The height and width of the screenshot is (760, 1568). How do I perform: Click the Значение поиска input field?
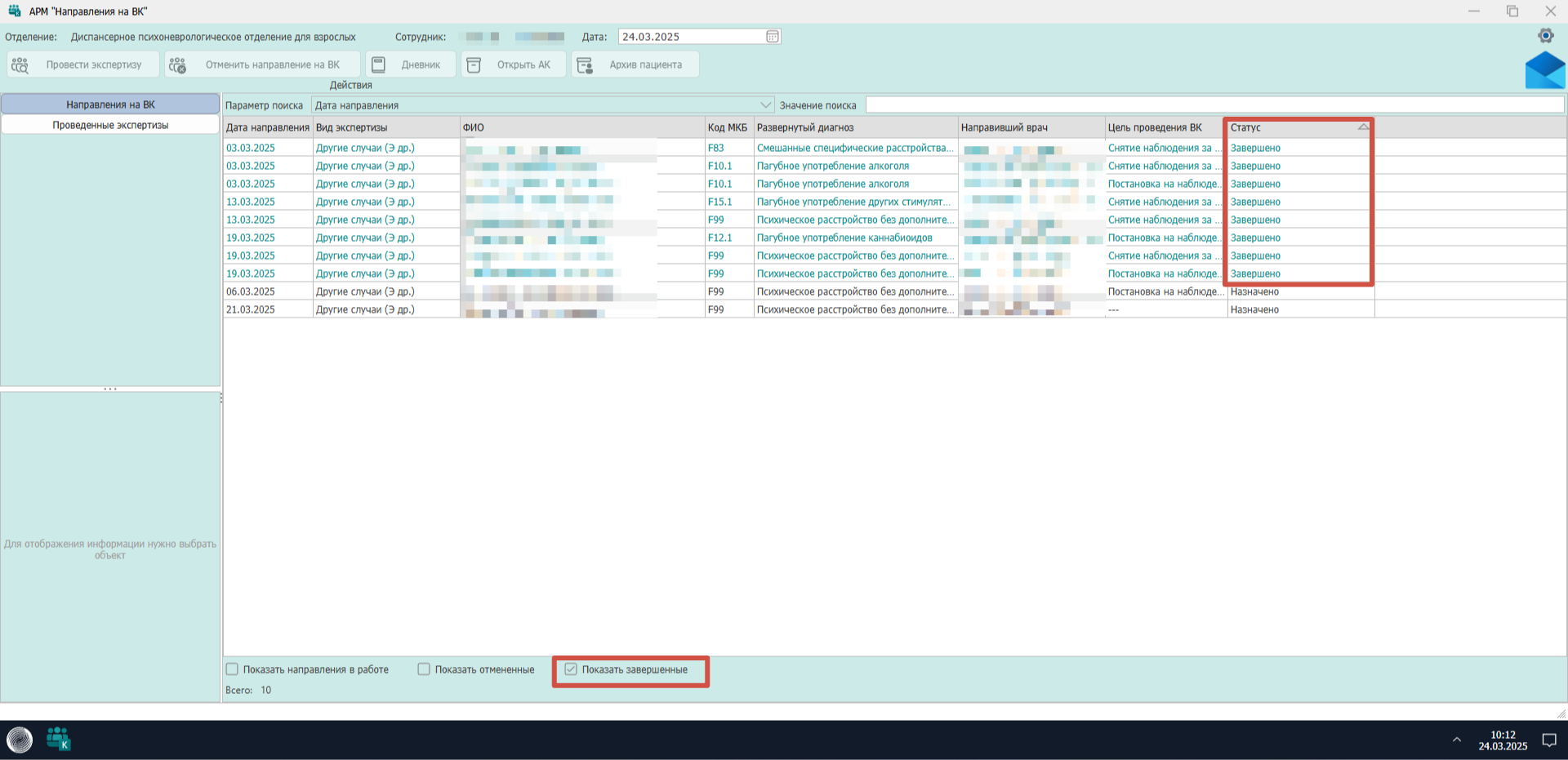1214,105
